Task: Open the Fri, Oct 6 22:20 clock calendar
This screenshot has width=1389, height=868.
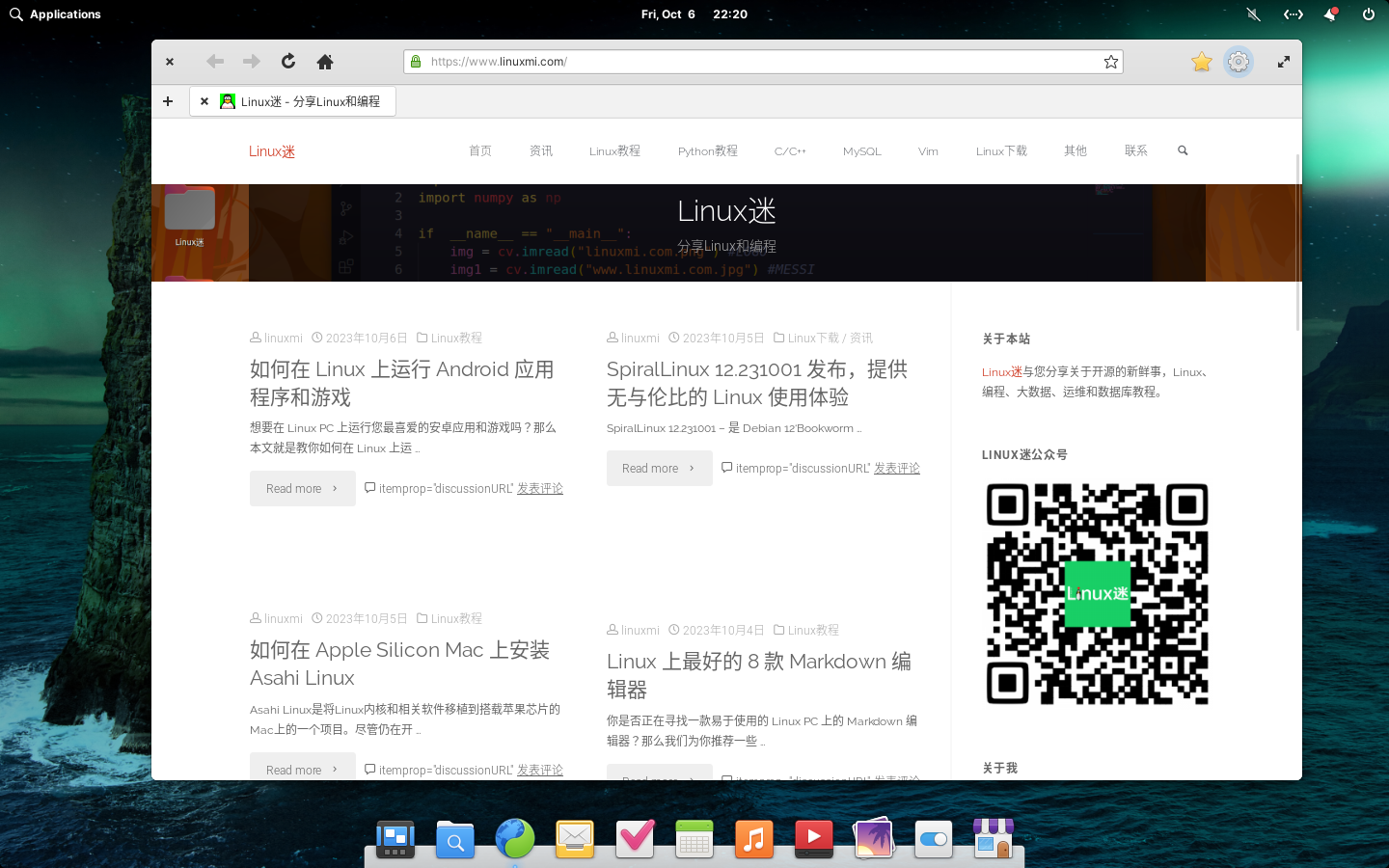Action: pos(694,14)
